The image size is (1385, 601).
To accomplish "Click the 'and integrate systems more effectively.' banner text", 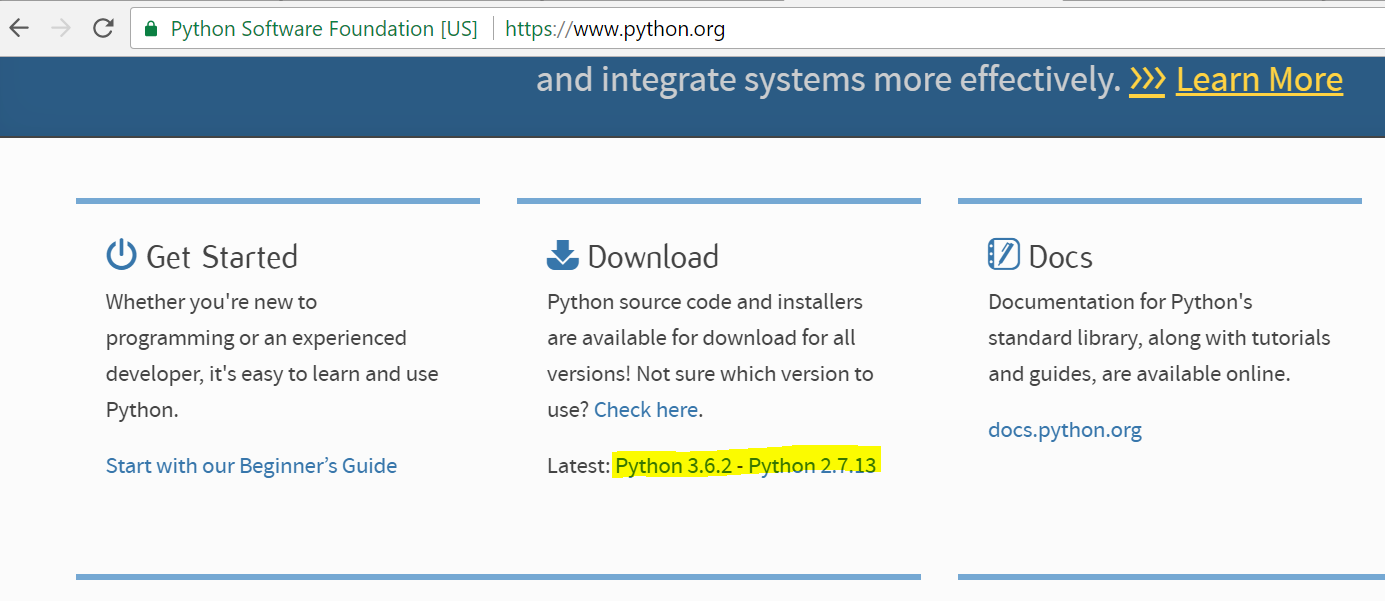I will [828, 79].
